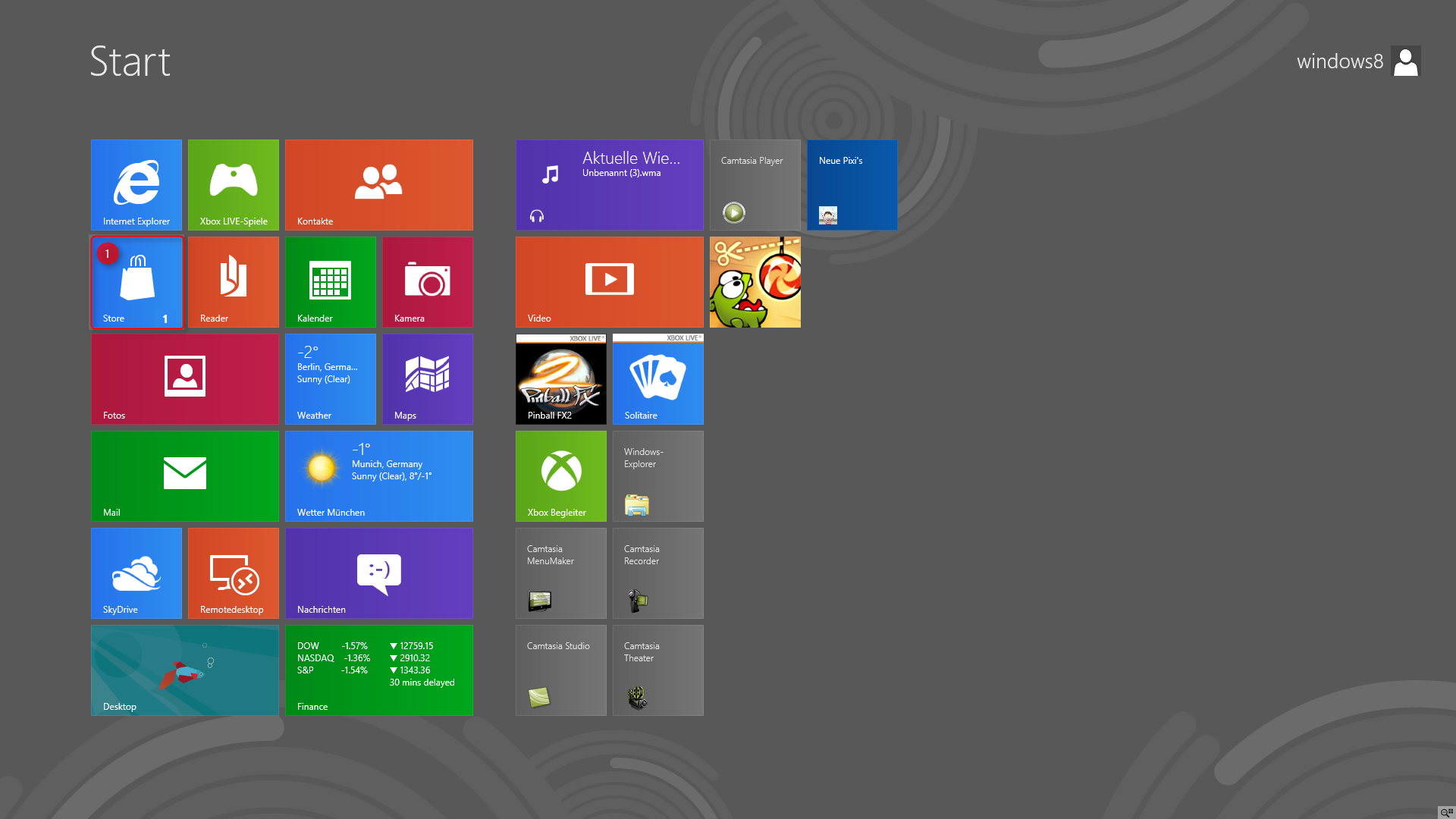Switch to the Desktop tile
This screenshot has width=1456, height=819.
(x=185, y=670)
